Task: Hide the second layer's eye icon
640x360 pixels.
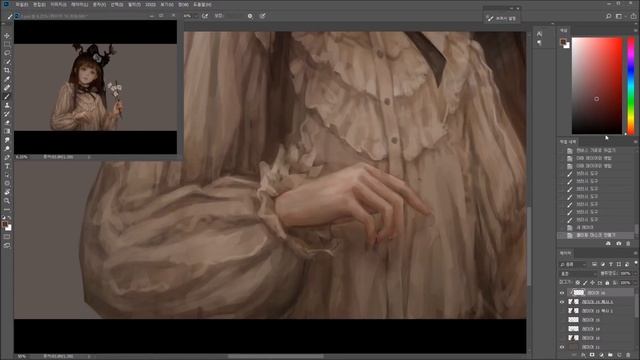Action: point(562,302)
